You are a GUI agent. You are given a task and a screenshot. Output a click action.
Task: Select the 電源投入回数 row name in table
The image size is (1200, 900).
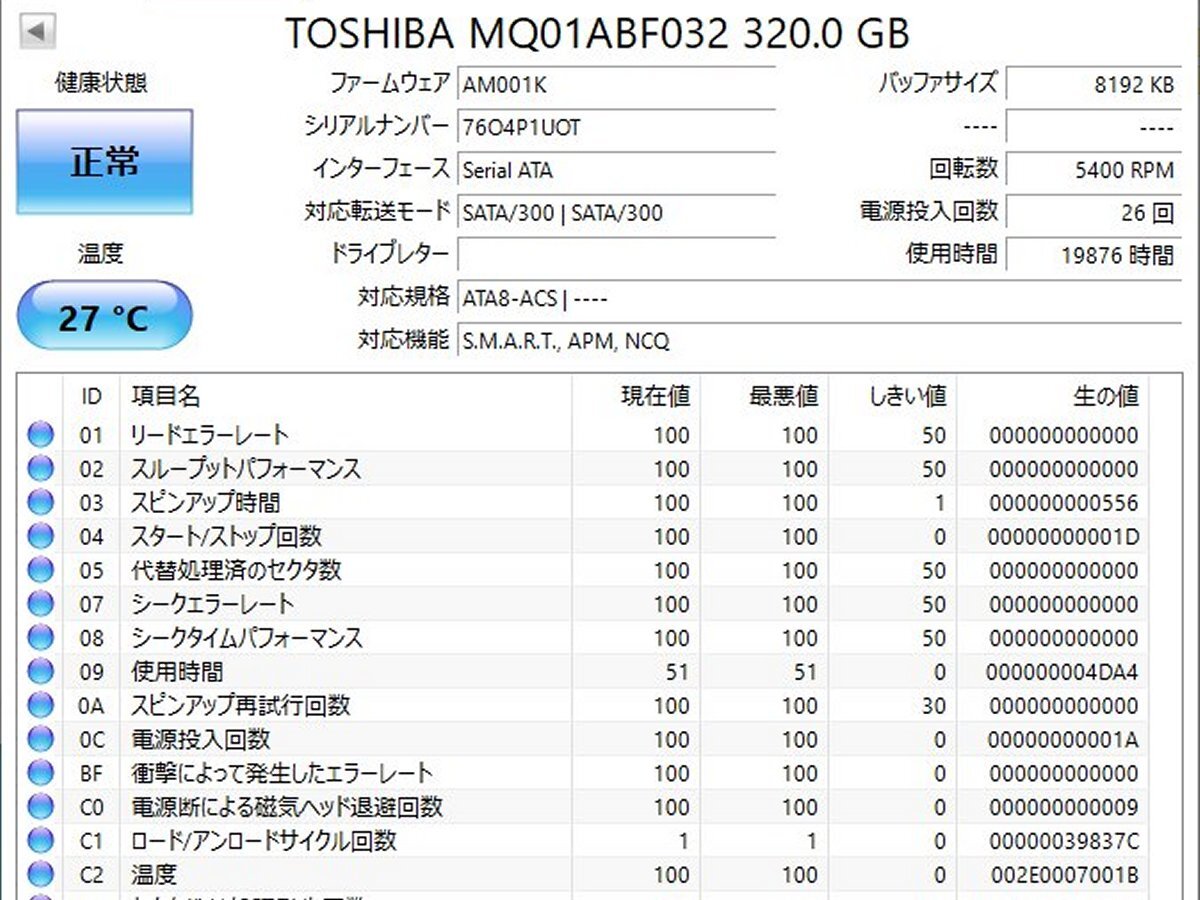click(201, 740)
